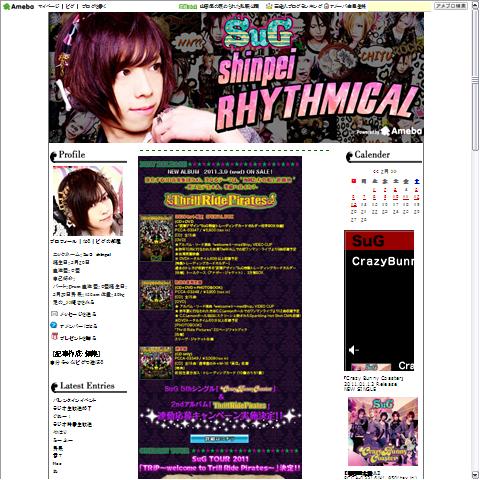This screenshot has width=480, height=480.
Task: Click the Ameba logo in the top bar
Action: (x=18, y=6)
